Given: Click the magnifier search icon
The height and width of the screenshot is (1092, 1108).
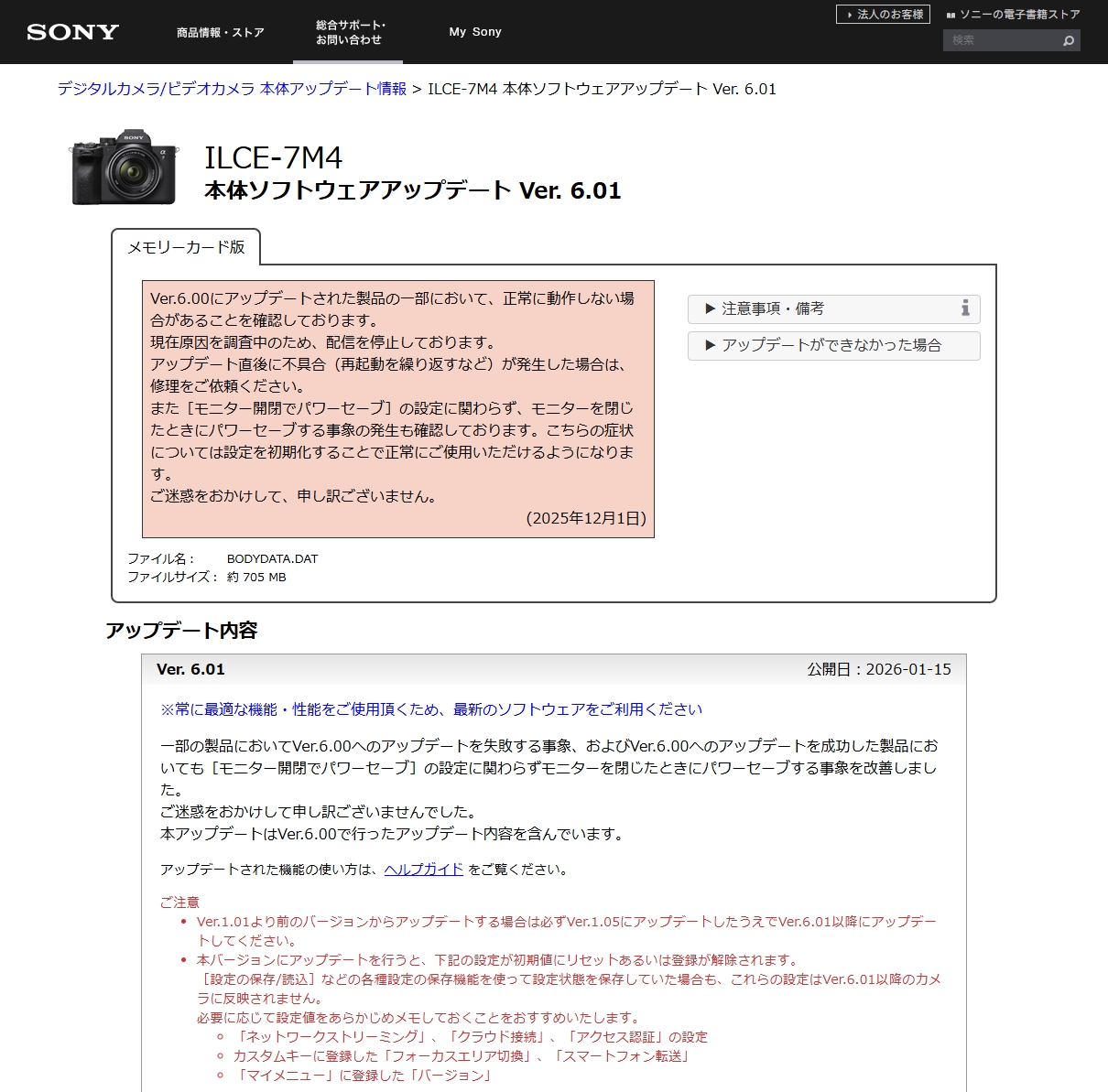Looking at the screenshot, I should coord(1068,41).
